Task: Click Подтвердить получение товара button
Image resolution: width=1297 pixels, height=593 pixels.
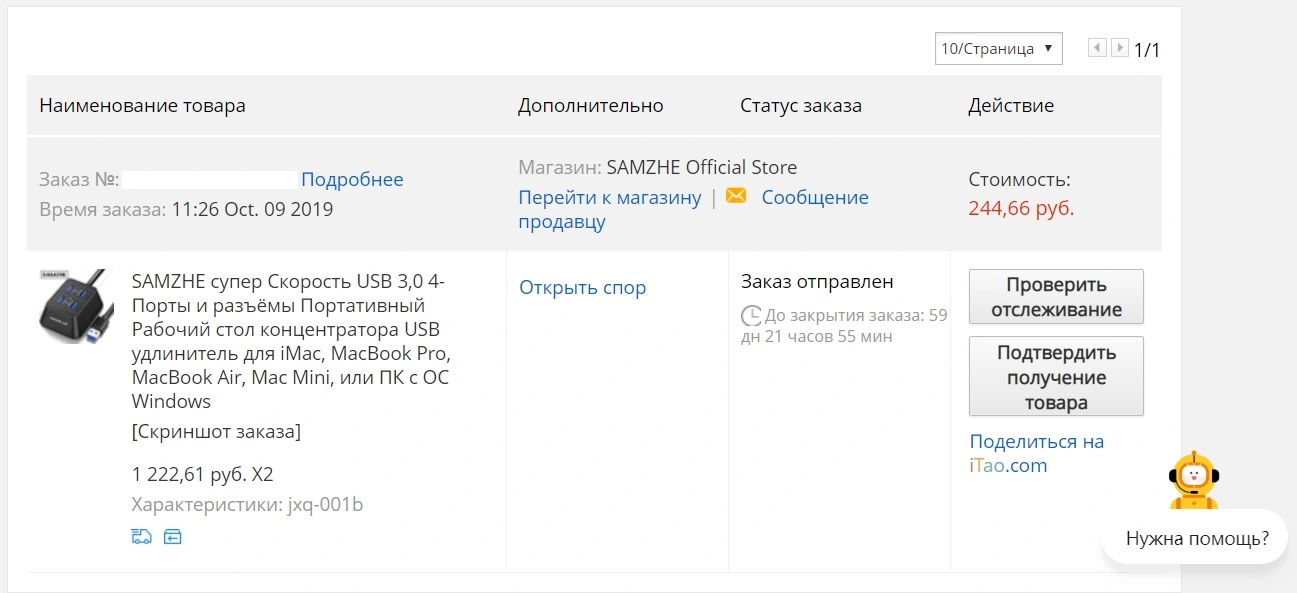Action: [1056, 377]
